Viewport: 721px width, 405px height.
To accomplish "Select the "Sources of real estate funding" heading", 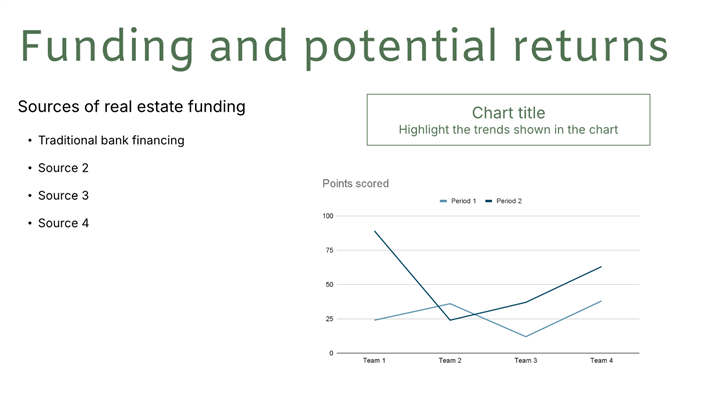I will 131,106.
